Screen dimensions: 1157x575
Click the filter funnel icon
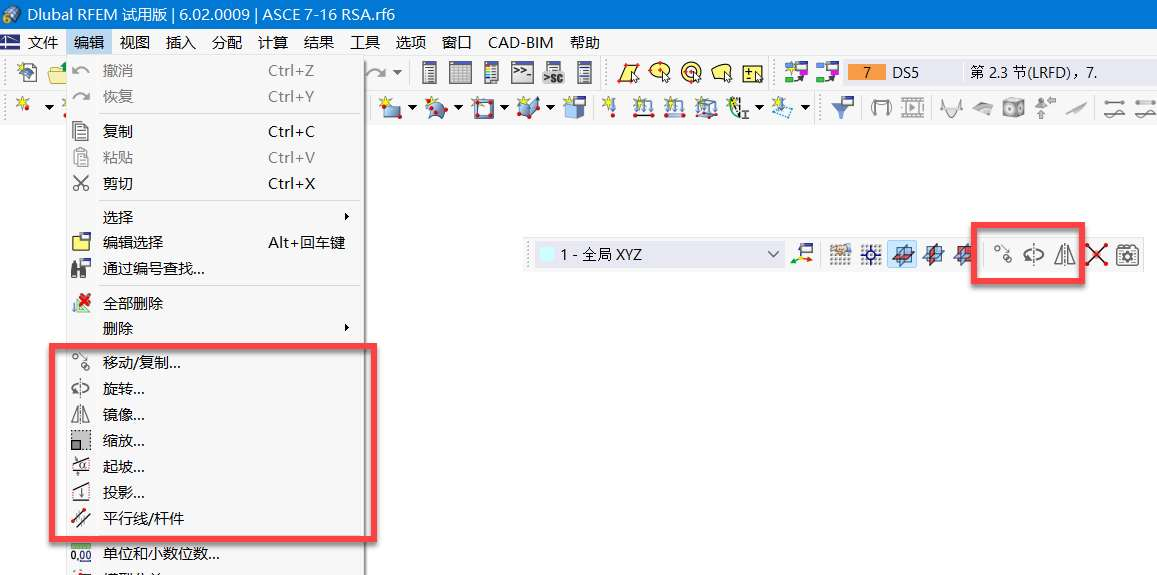(x=843, y=108)
